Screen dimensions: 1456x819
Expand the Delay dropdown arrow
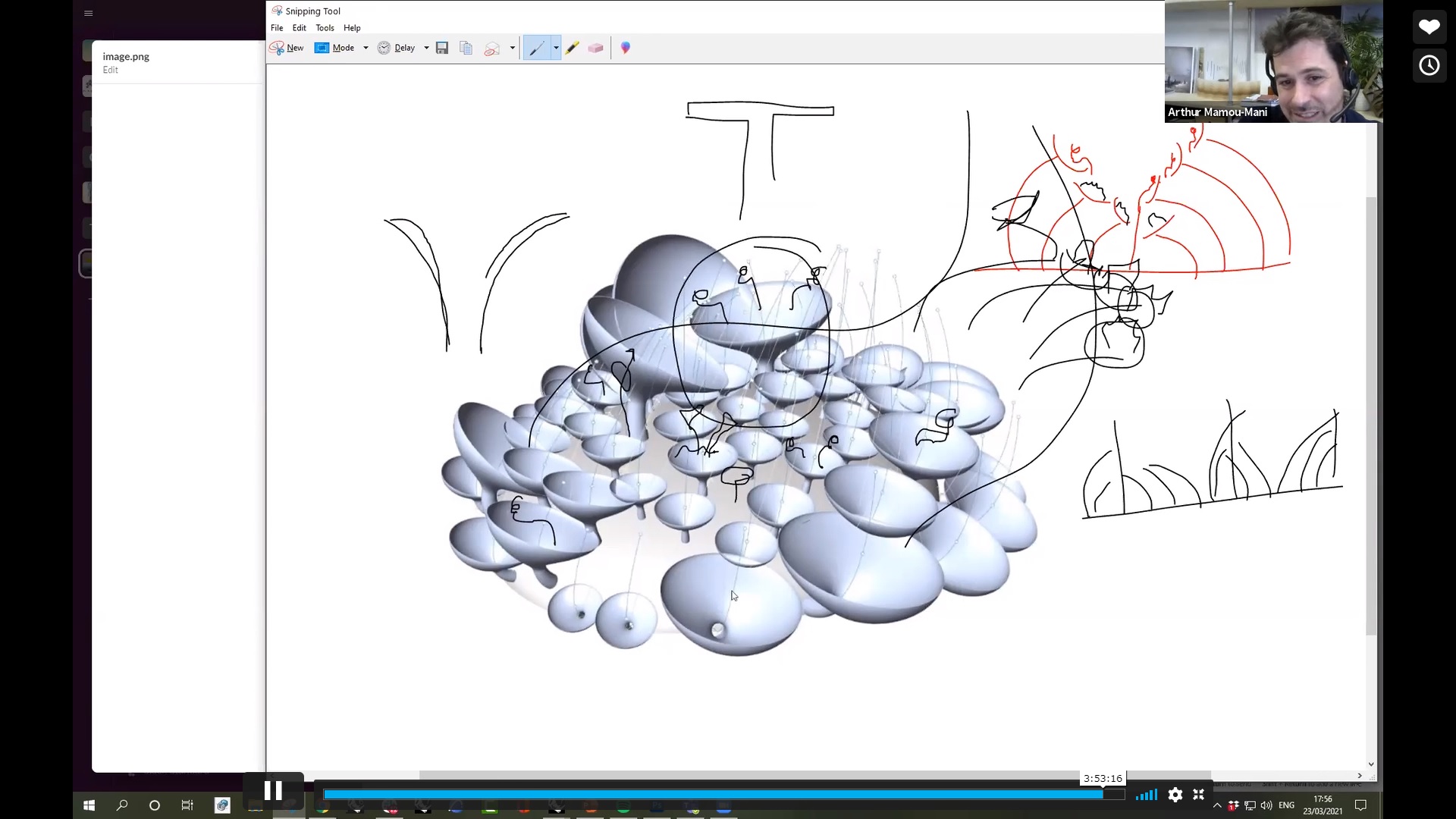(x=426, y=48)
